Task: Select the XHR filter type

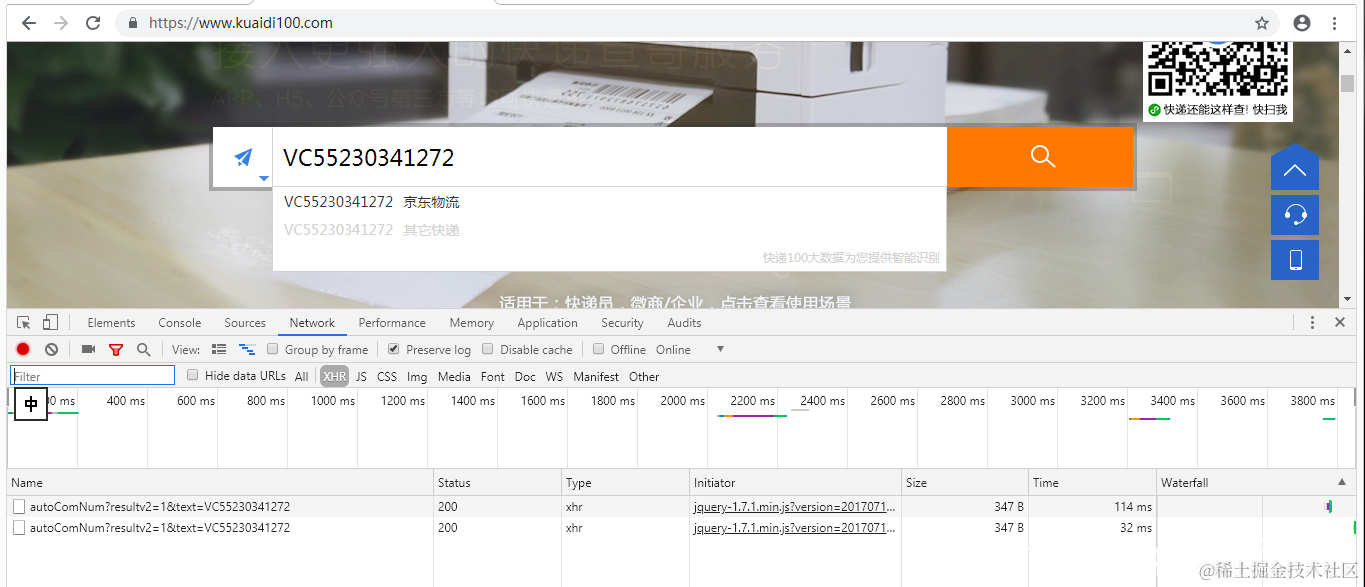Action: click(334, 377)
